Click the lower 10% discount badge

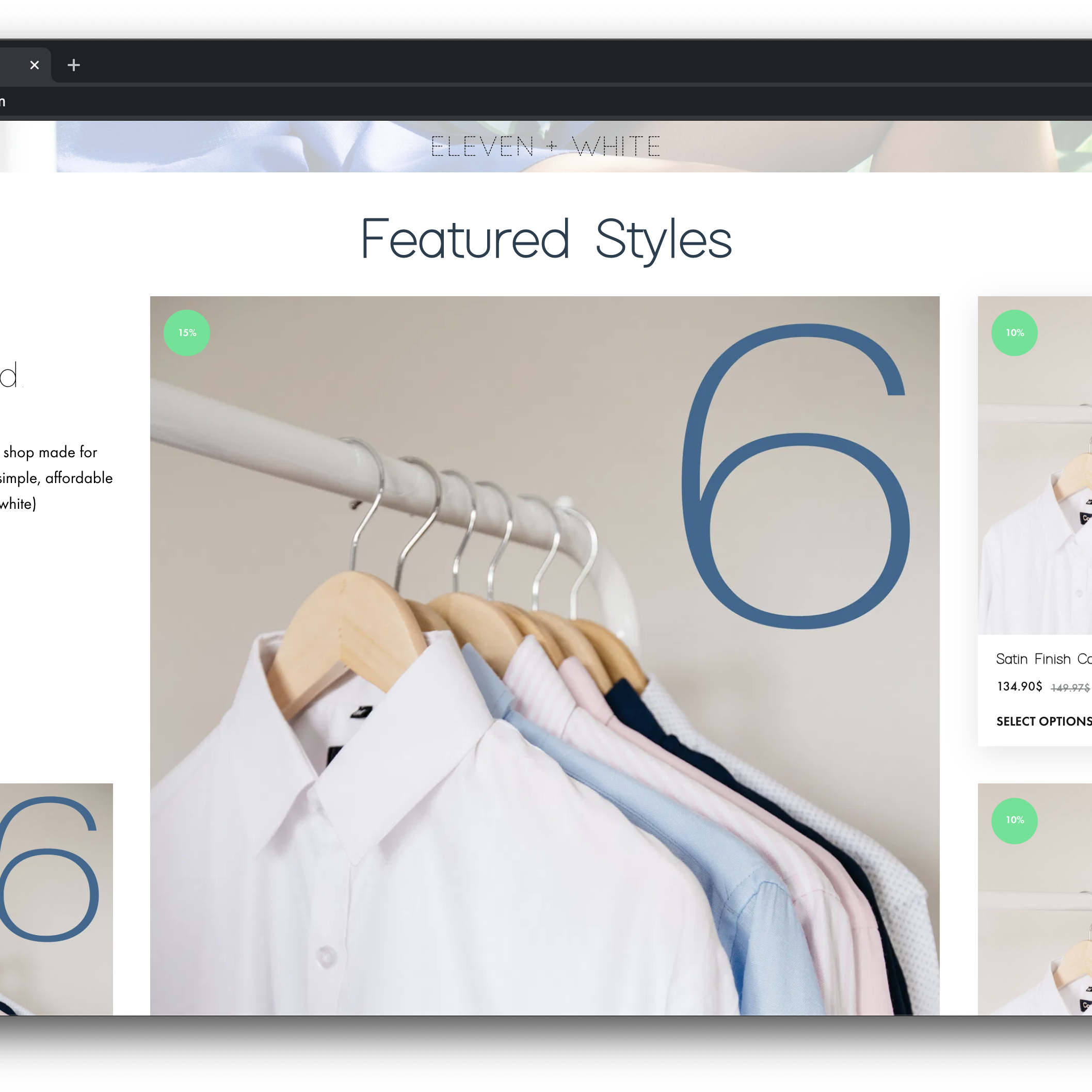click(1014, 821)
